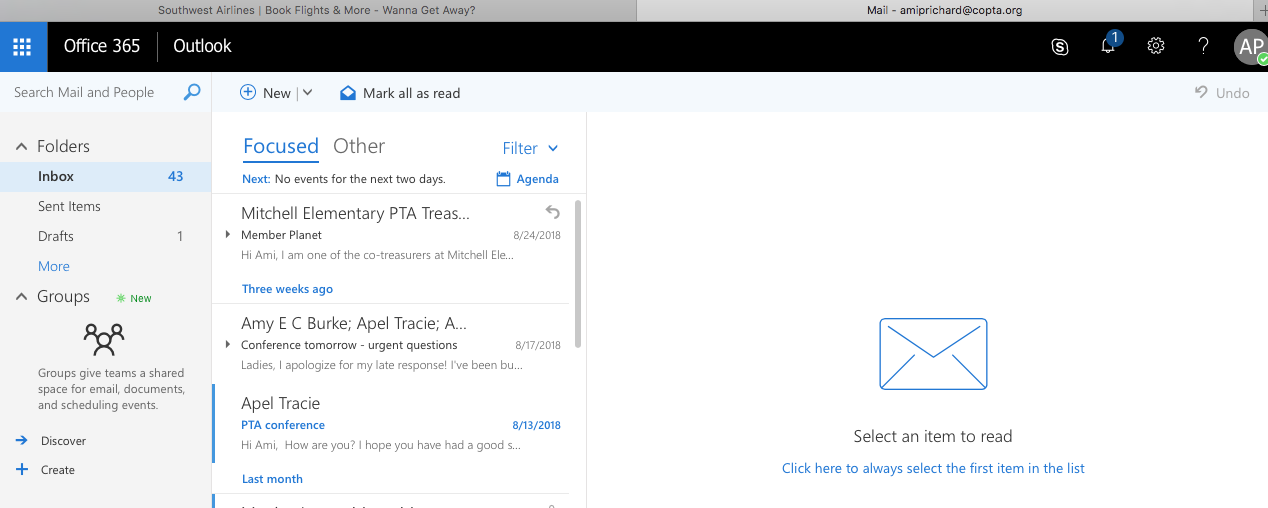Click the Agenda label
Viewport: 1268px width, 508px height.
pyautogui.click(x=538, y=179)
